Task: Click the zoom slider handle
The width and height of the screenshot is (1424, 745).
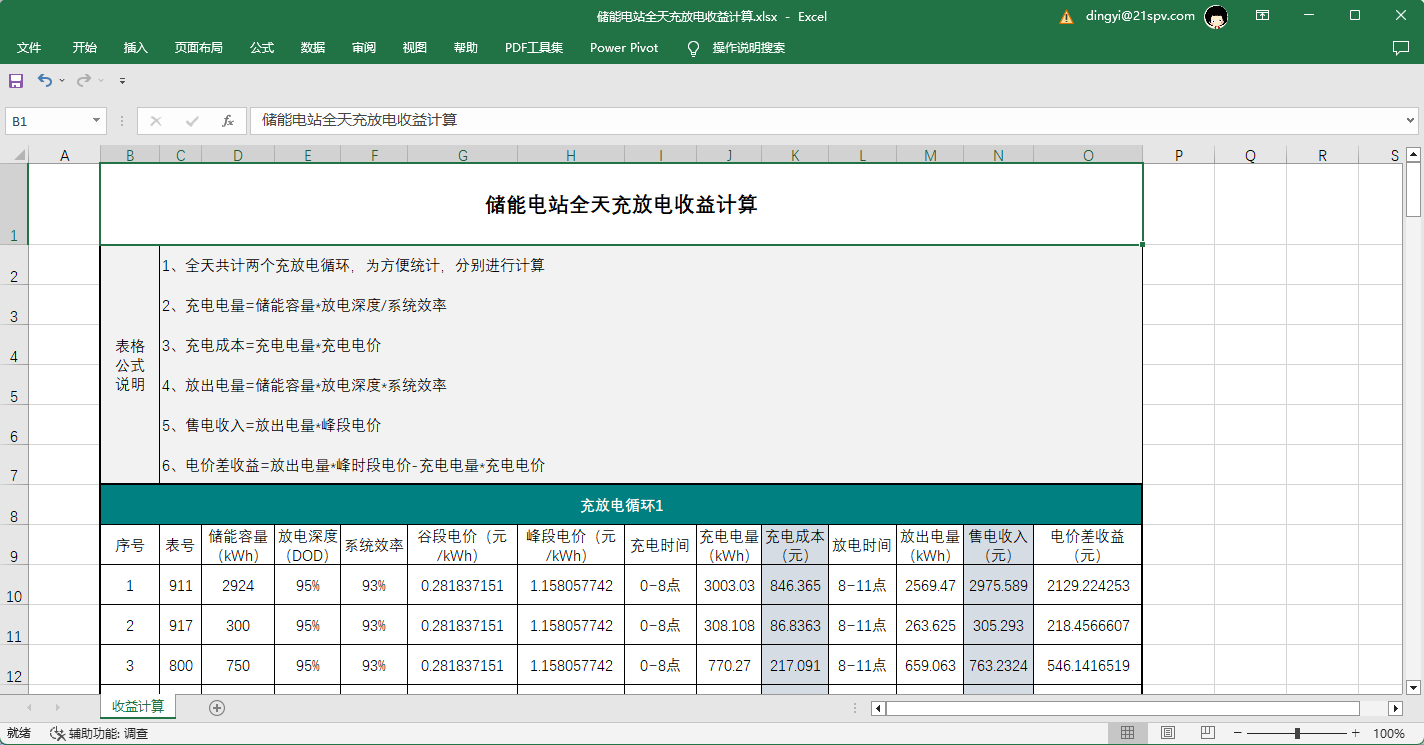Action: click(x=1297, y=733)
